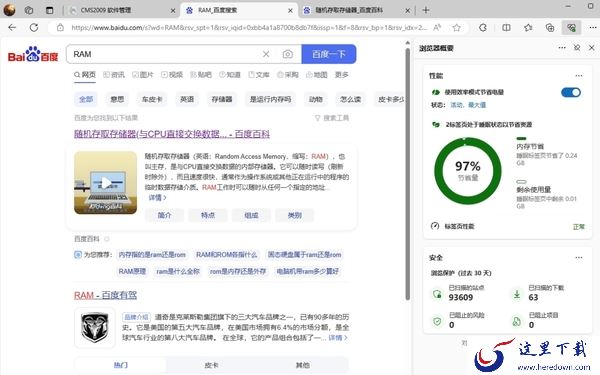Viewport: 600px width, 375px height.
Task: Open a new tab with the plus button
Action: tap(426, 10)
